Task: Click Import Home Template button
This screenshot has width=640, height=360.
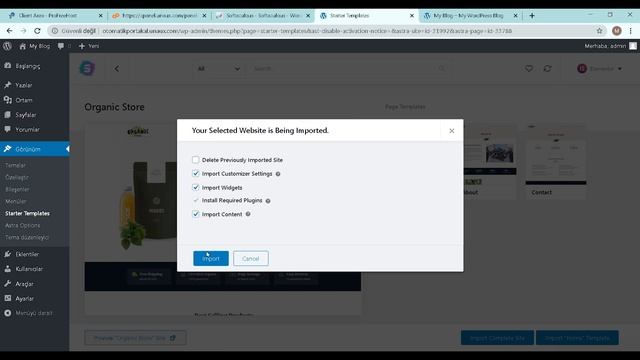Action: tap(577, 338)
